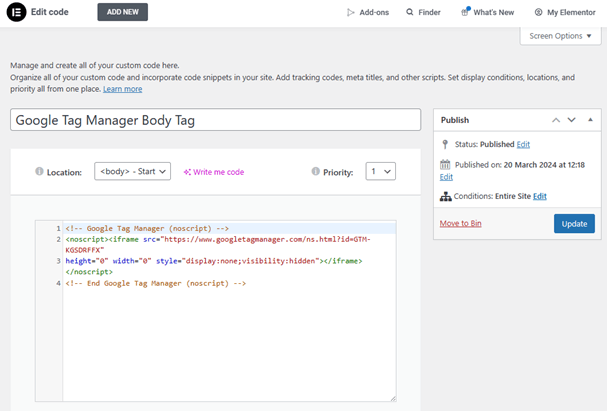Click the My Elementor user icon
607x411 pixels.
coord(538,12)
